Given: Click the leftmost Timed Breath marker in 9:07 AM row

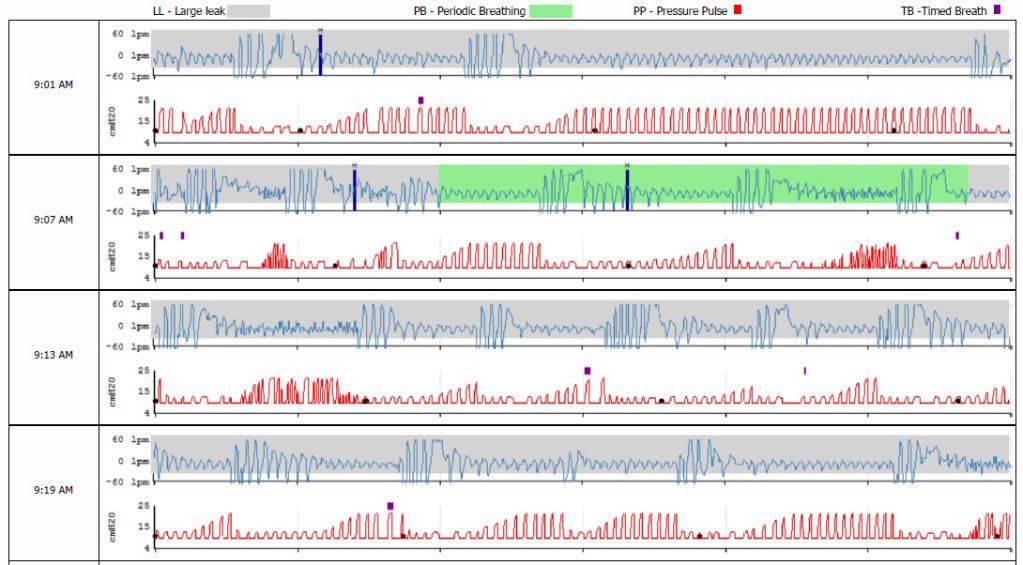Looking at the screenshot, I should click(161, 236).
